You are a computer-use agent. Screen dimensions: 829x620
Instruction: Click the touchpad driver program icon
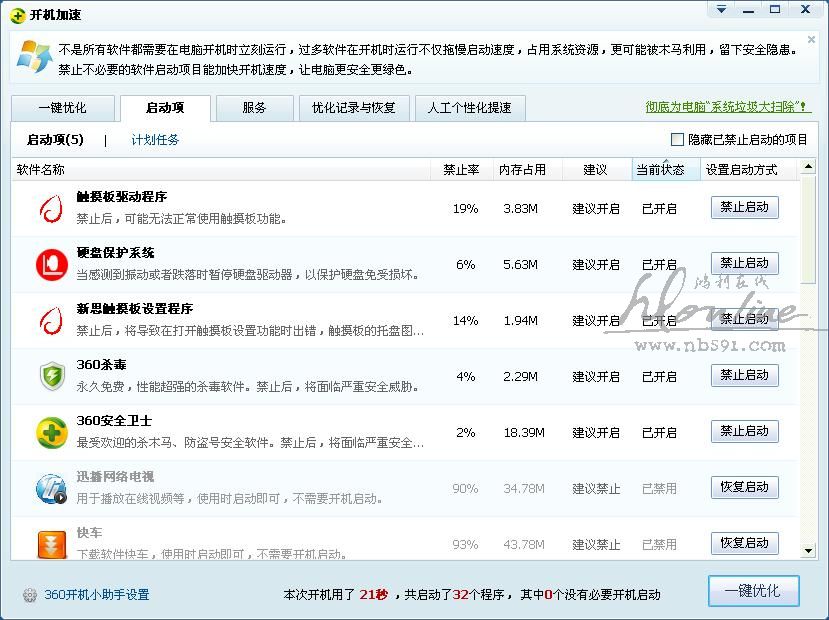click(51, 208)
